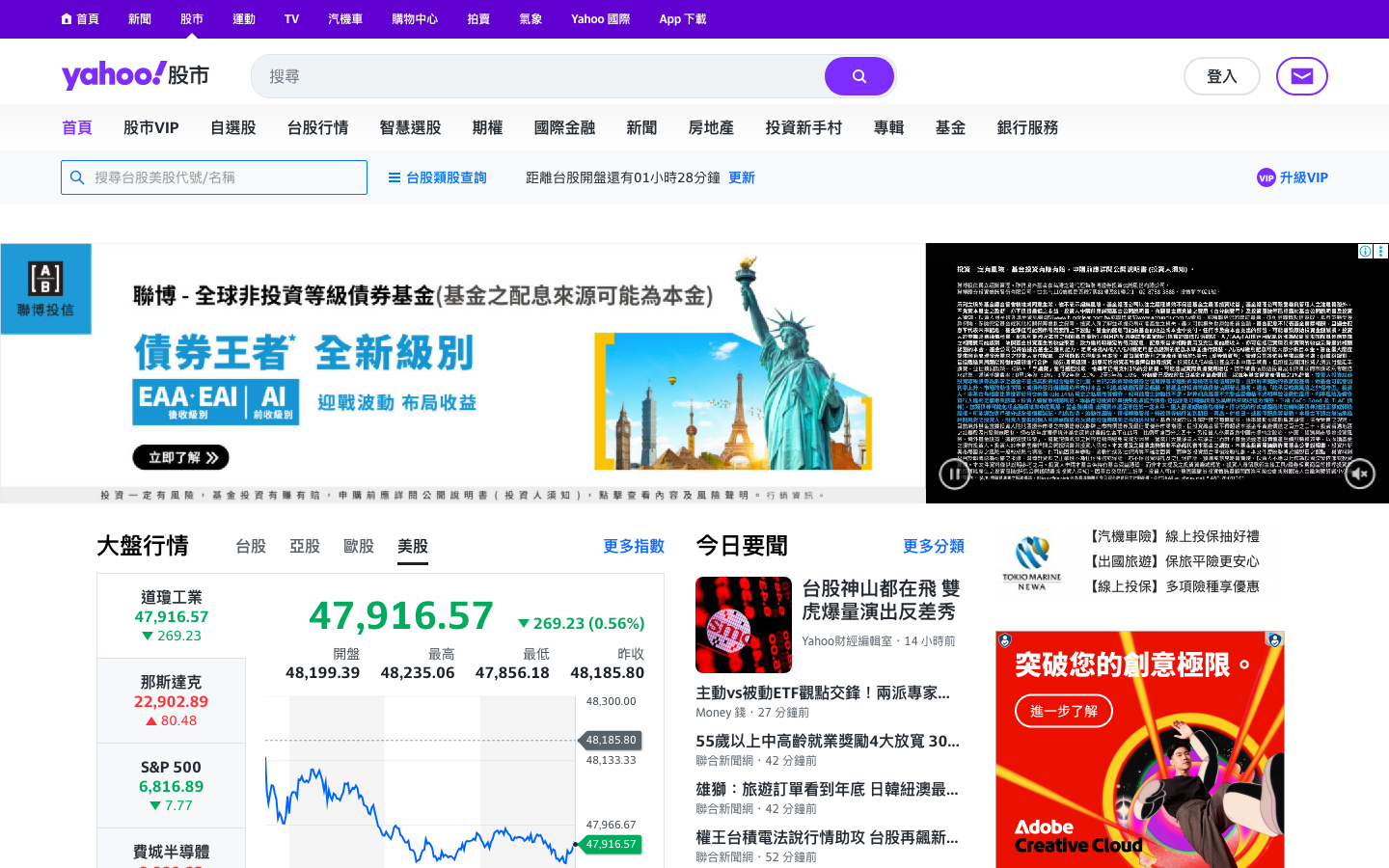
Task: Select 美股 market tab
Action: (x=413, y=546)
